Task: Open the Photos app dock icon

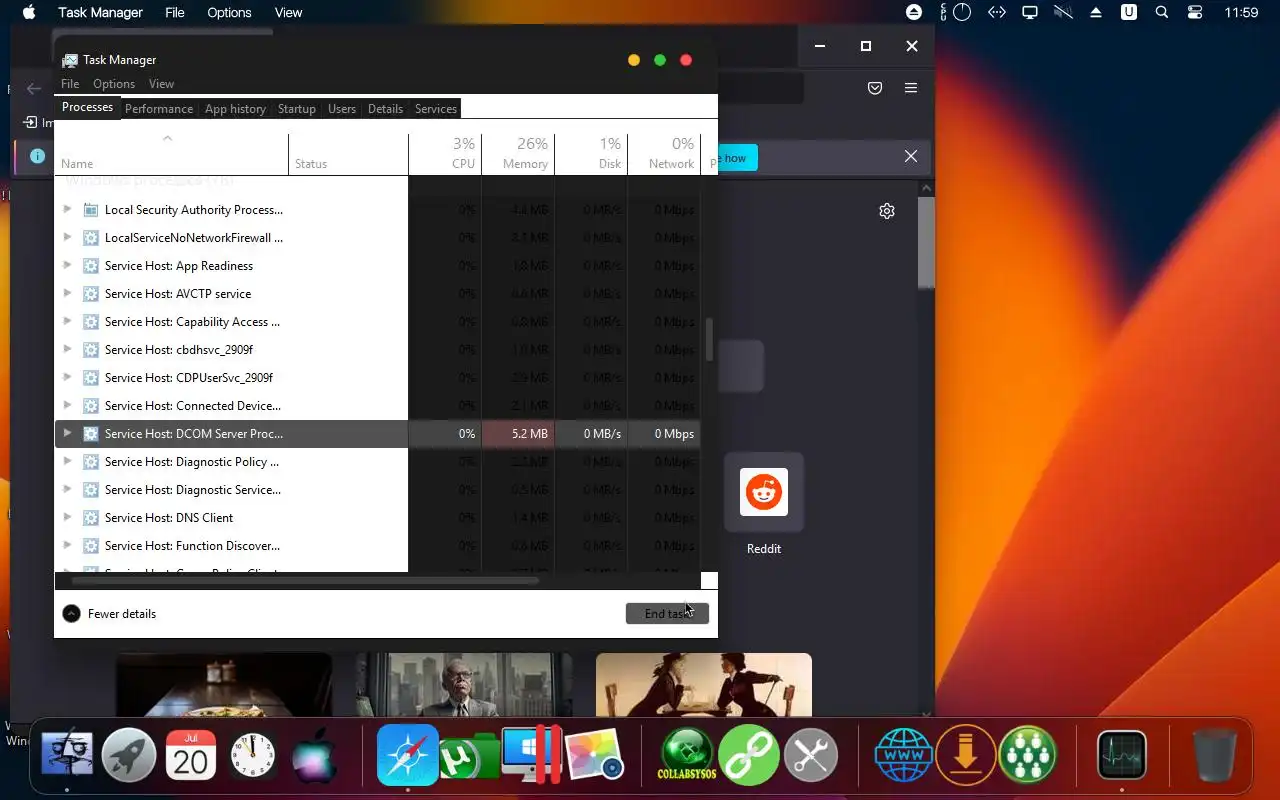Action: pyautogui.click(x=593, y=755)
